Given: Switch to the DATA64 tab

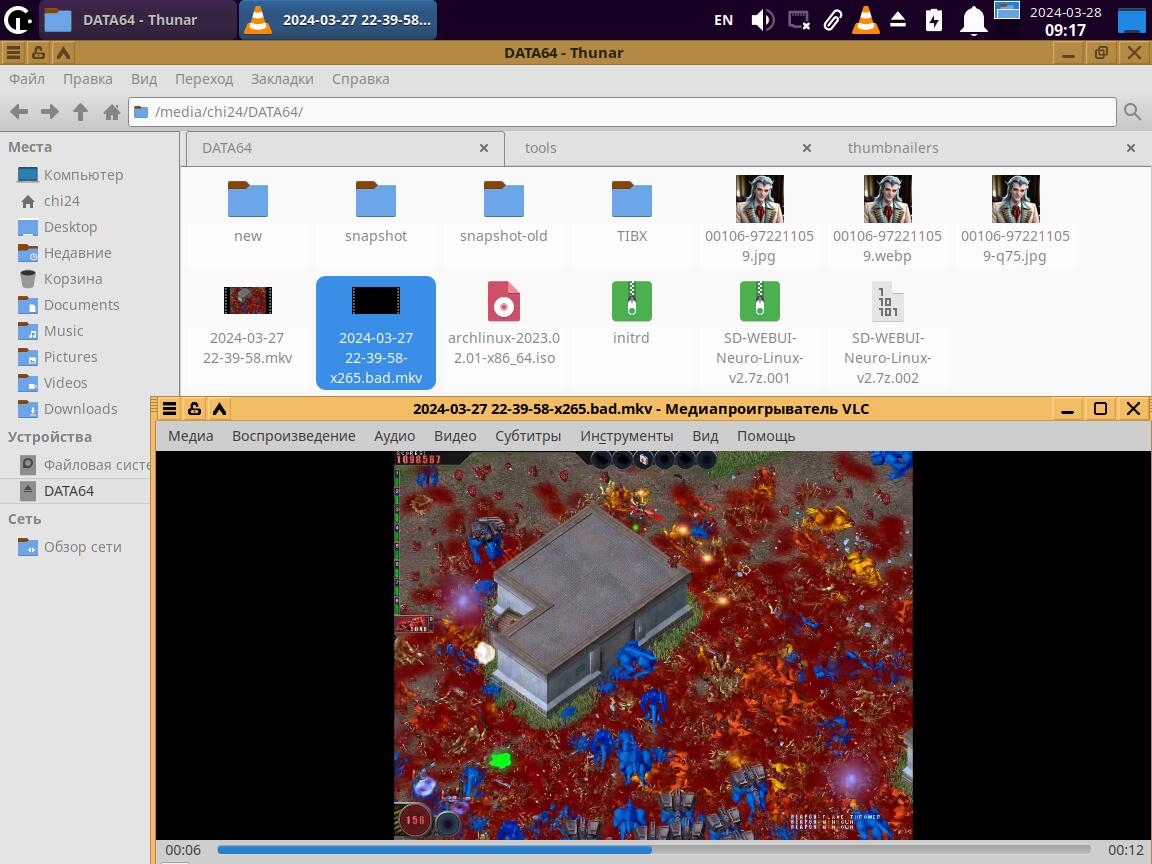Looking at the screenshot, I should pos(345,148).
